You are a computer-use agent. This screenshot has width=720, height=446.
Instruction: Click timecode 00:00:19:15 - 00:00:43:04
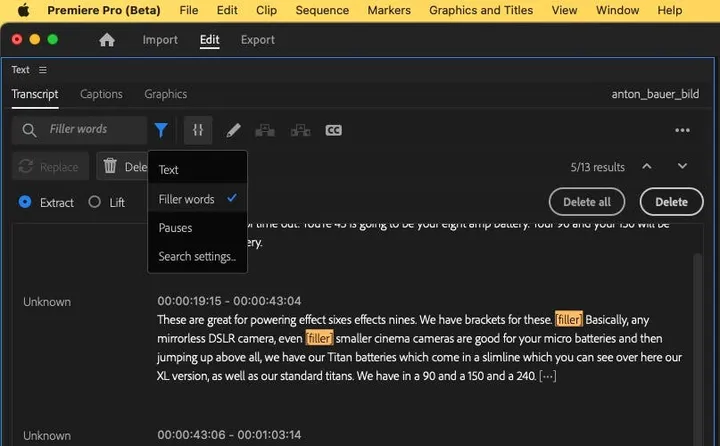click(x=229, y=301)
